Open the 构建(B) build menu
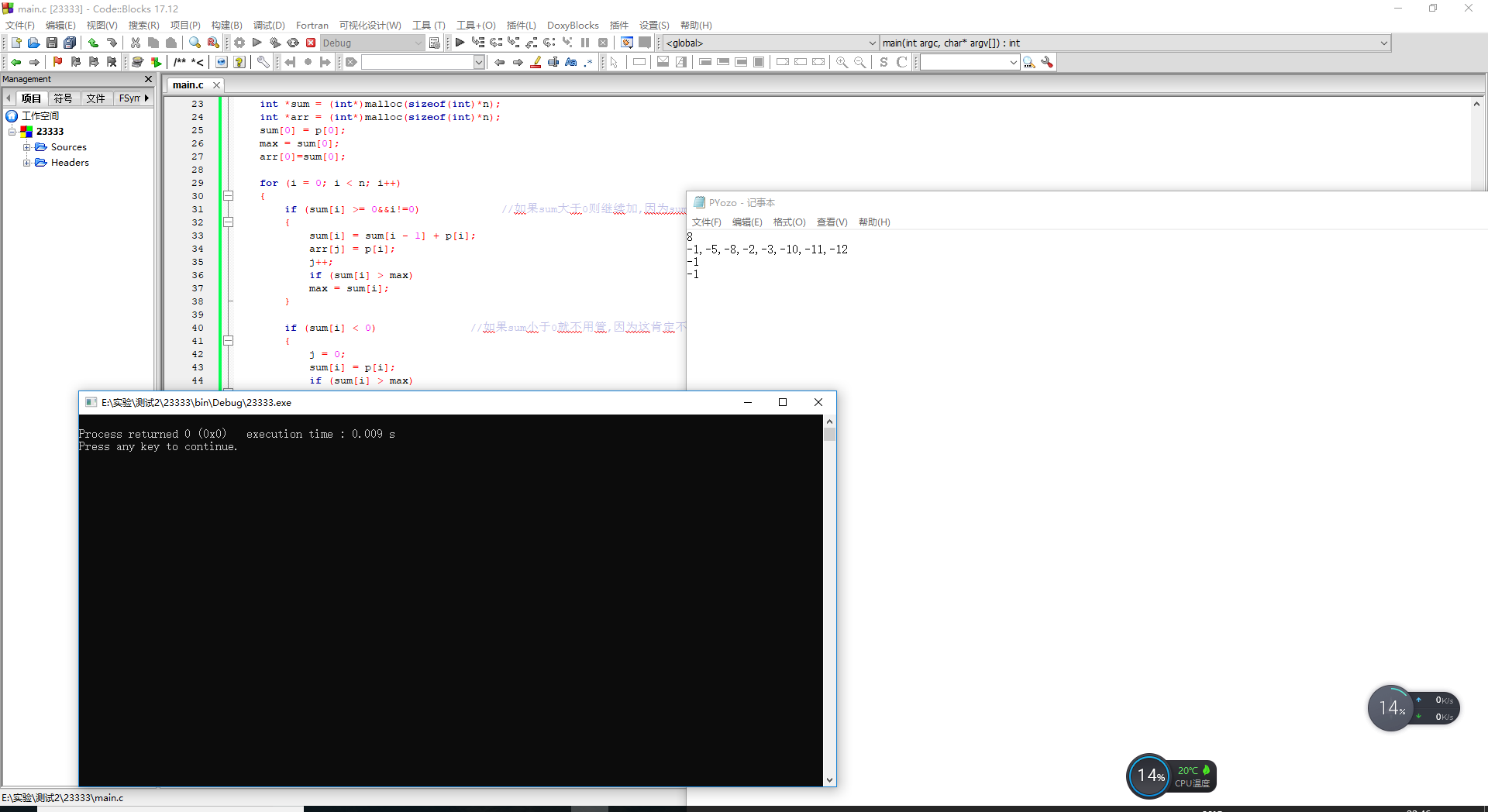The width and height of the screenshot is (1488, 812). pyautogui.click(x=226, y=26)
